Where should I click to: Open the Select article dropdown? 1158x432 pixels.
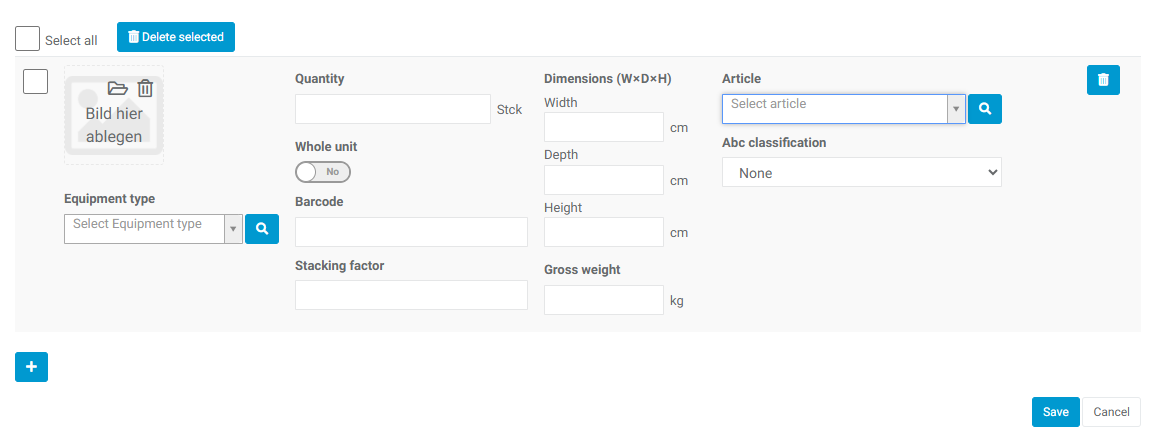[x=843, y=109]
